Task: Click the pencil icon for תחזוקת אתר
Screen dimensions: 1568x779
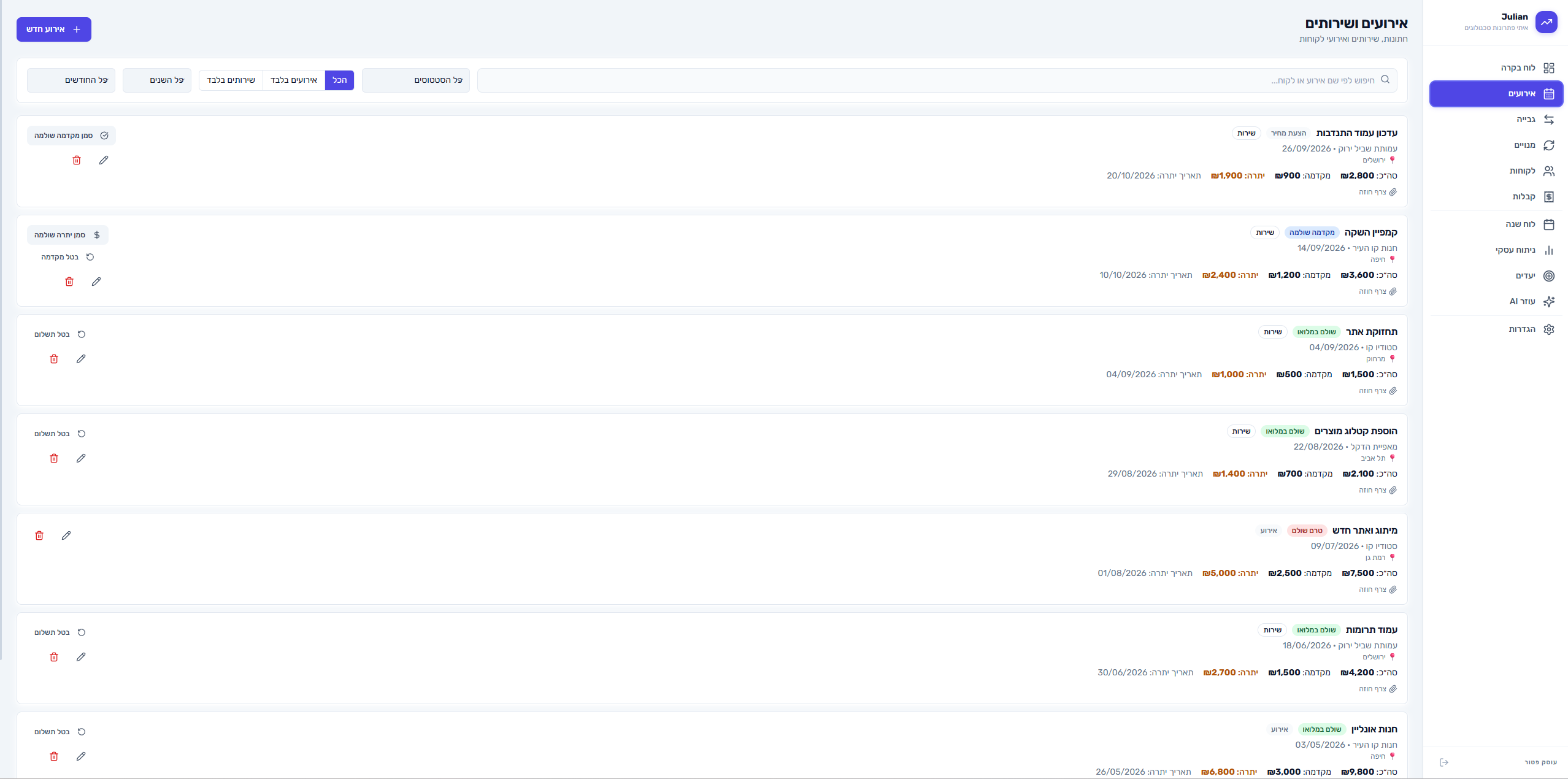Action: pyautogui.click(x=81, y=359)
